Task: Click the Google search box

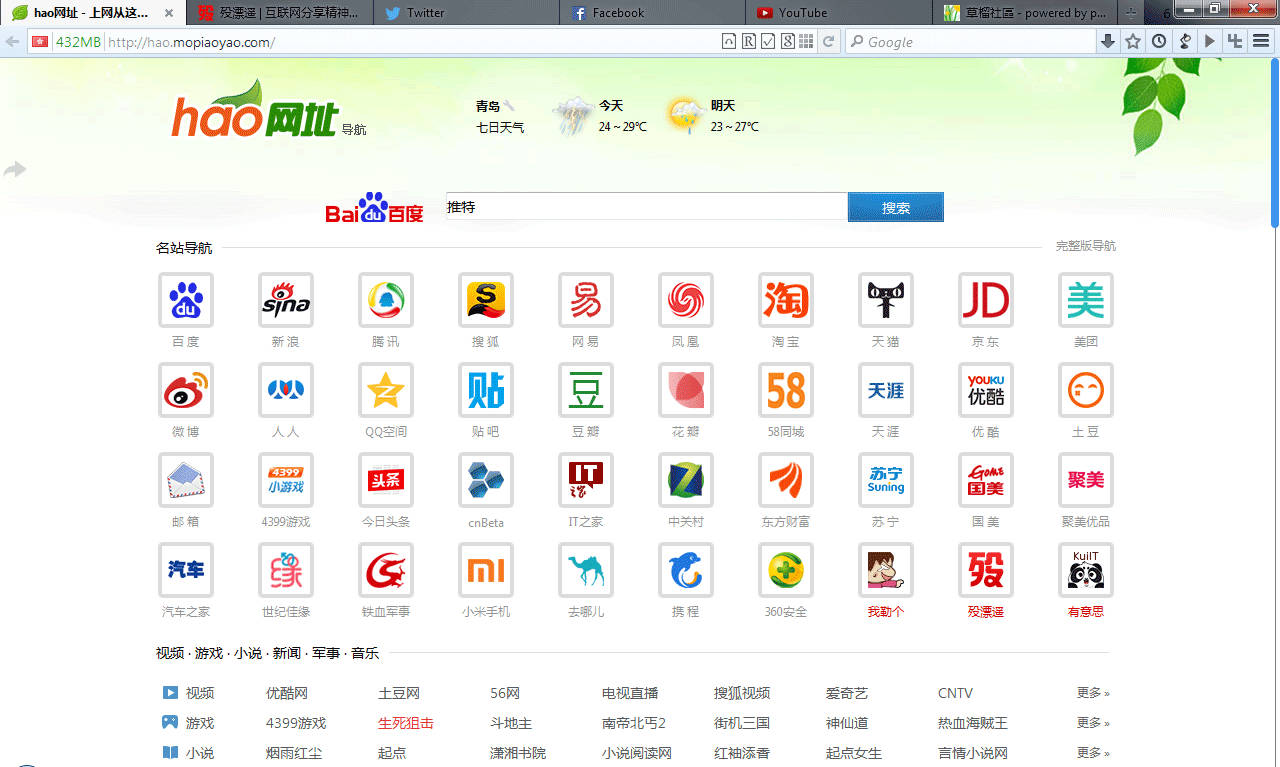Action: tap(971, 42)
